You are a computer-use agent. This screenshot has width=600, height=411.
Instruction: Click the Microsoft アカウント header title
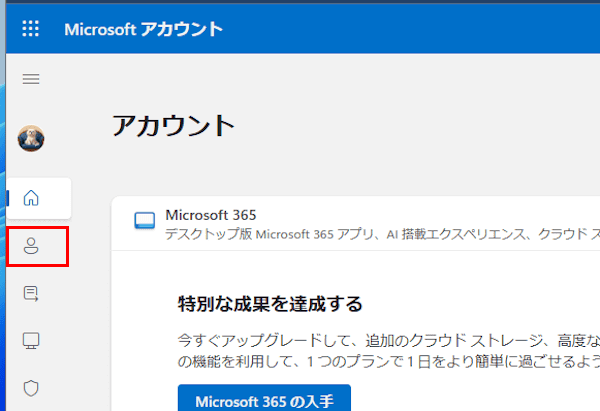click(x=143, y=29)
